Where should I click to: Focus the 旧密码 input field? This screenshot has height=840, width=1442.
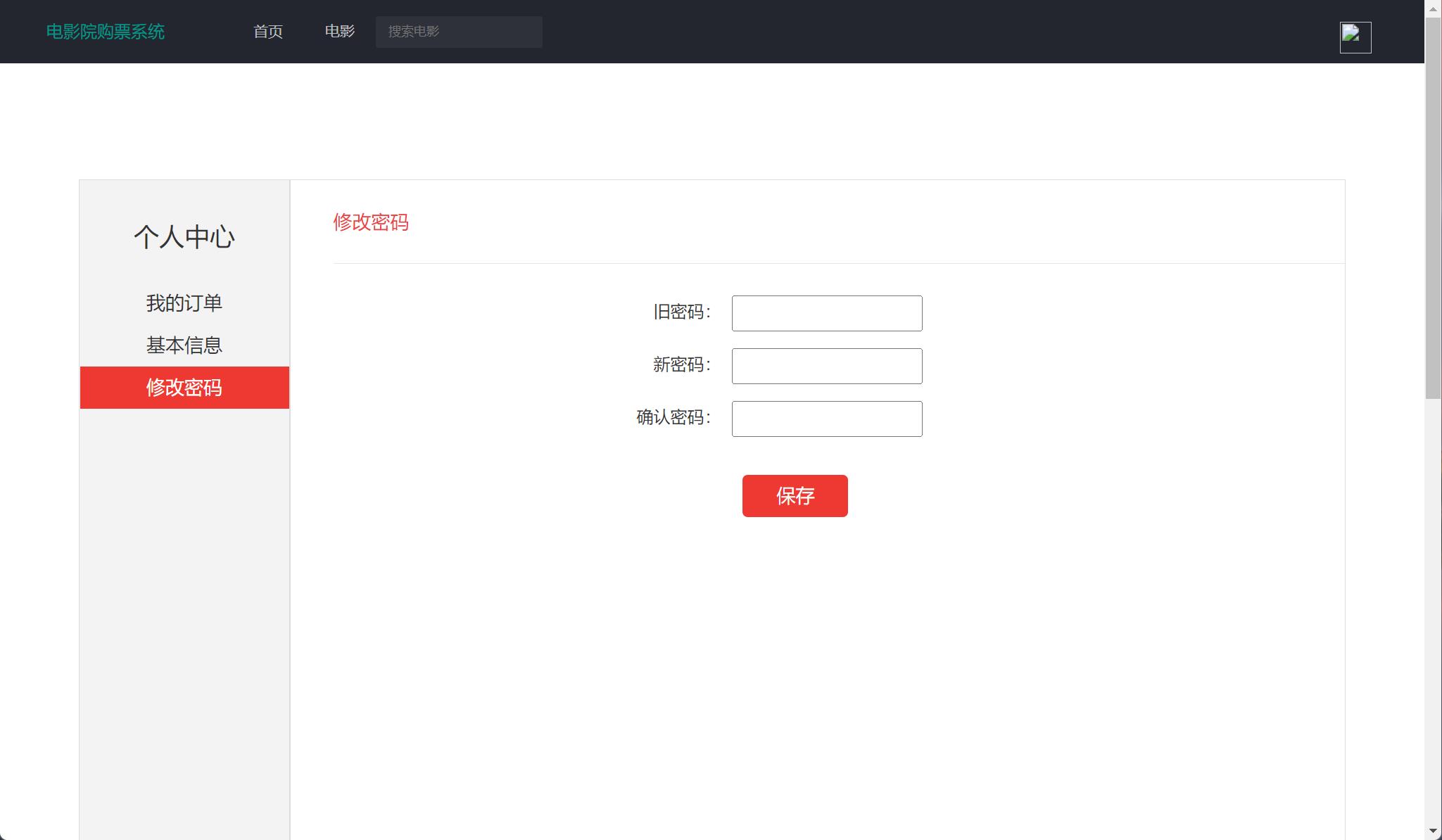coord(826,313)
